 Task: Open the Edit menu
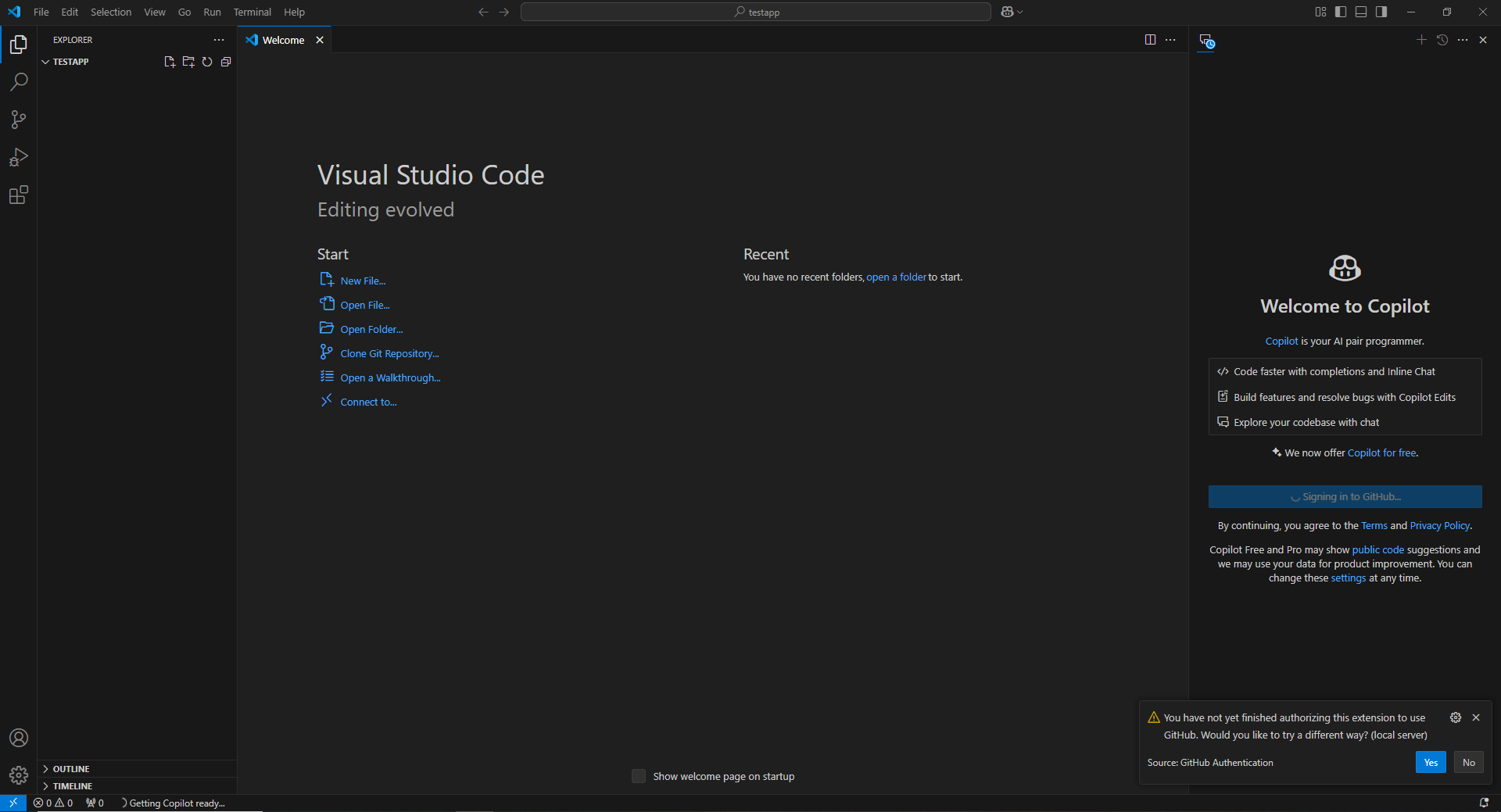[70, 12]
